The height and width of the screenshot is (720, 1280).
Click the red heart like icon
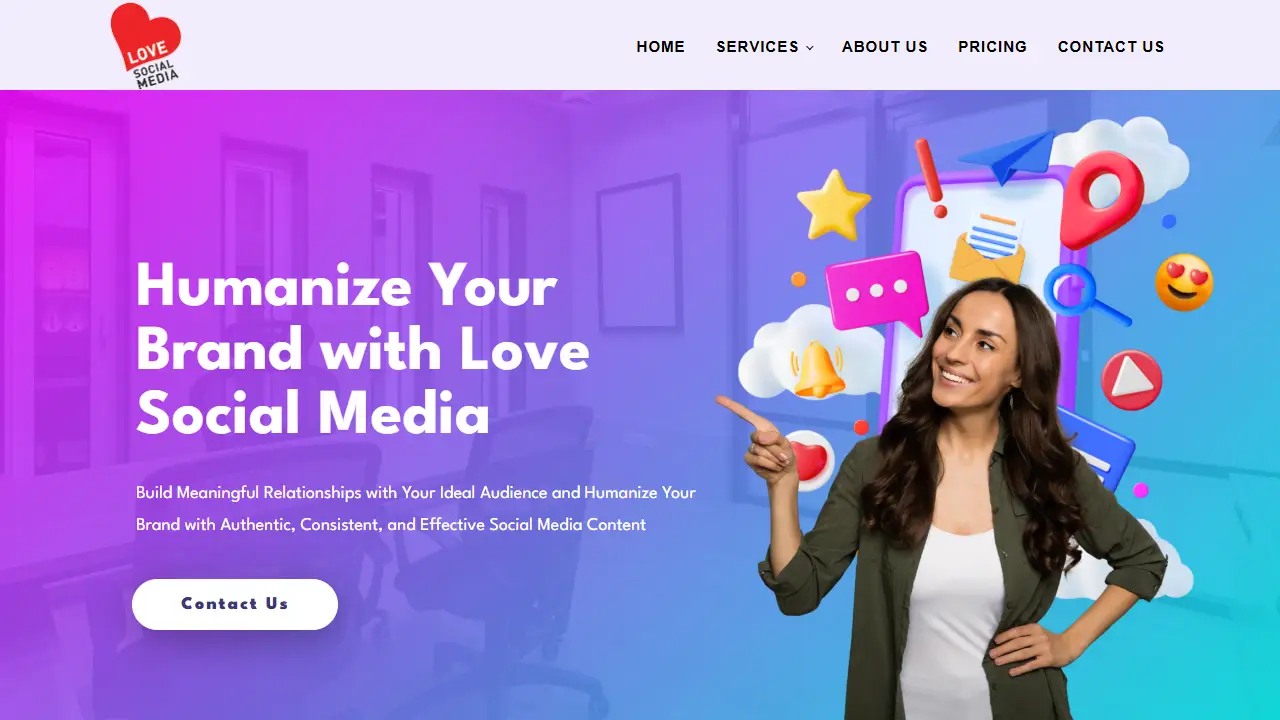[808, 461]
